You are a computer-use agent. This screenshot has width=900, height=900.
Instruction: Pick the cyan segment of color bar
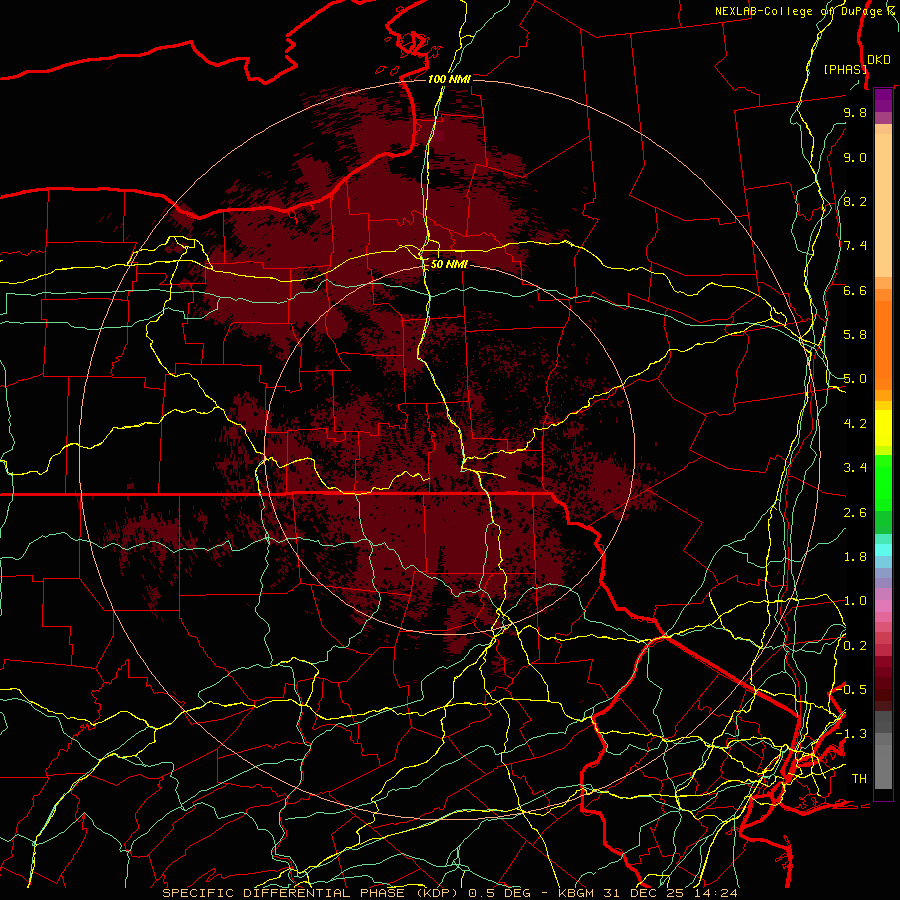click(x=883, y=550)
